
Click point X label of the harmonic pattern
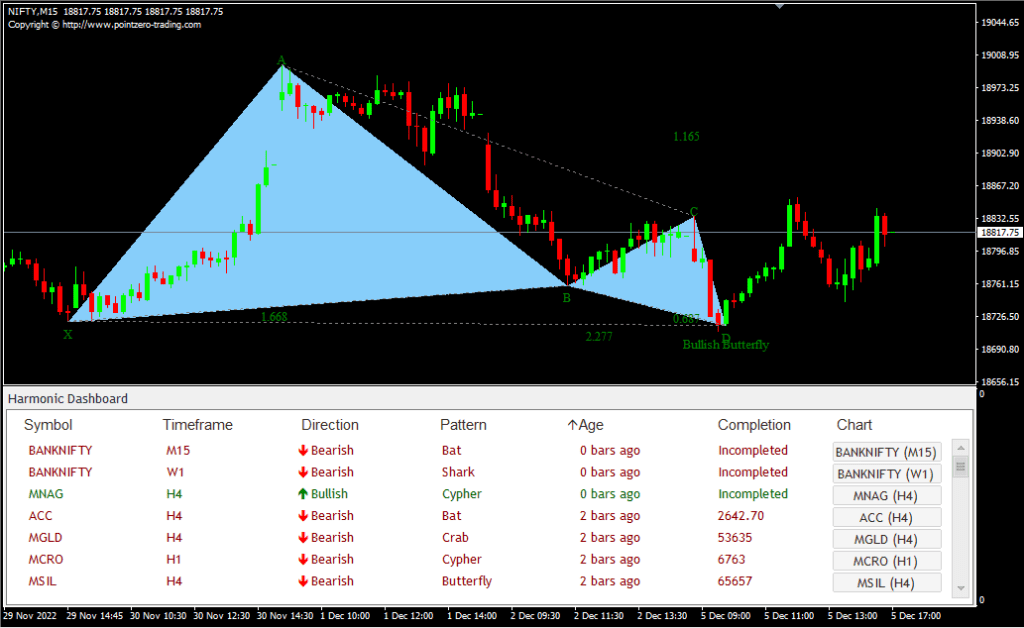tap(68, 335)
